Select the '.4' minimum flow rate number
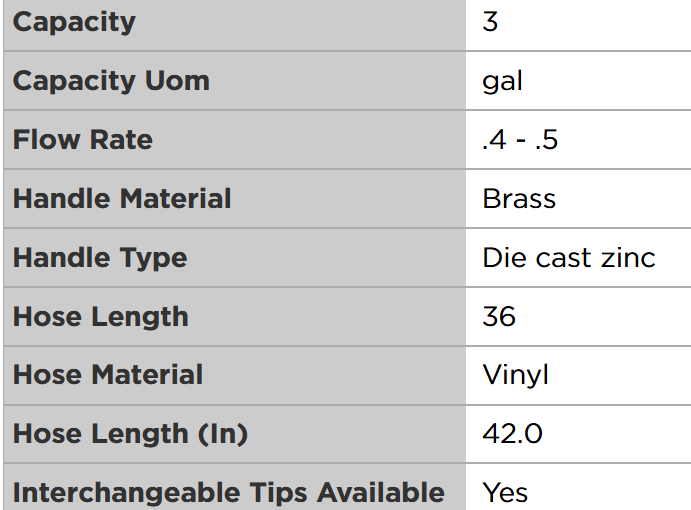Viewport: 691px width, 510px height. click(493, 140)
